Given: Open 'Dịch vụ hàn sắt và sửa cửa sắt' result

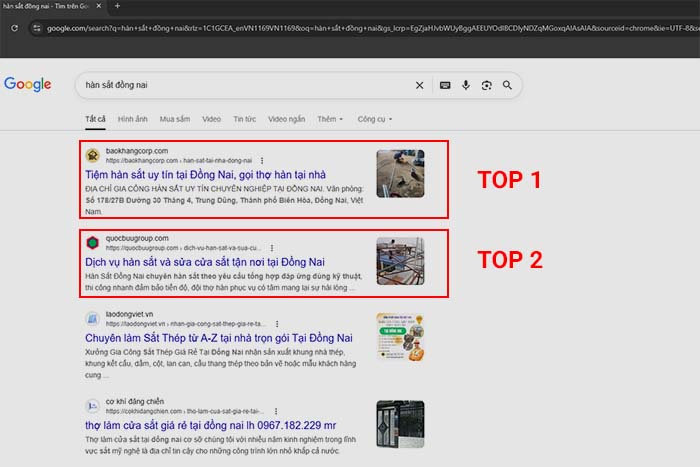Looking at the screenshot, I should (205, 262).
